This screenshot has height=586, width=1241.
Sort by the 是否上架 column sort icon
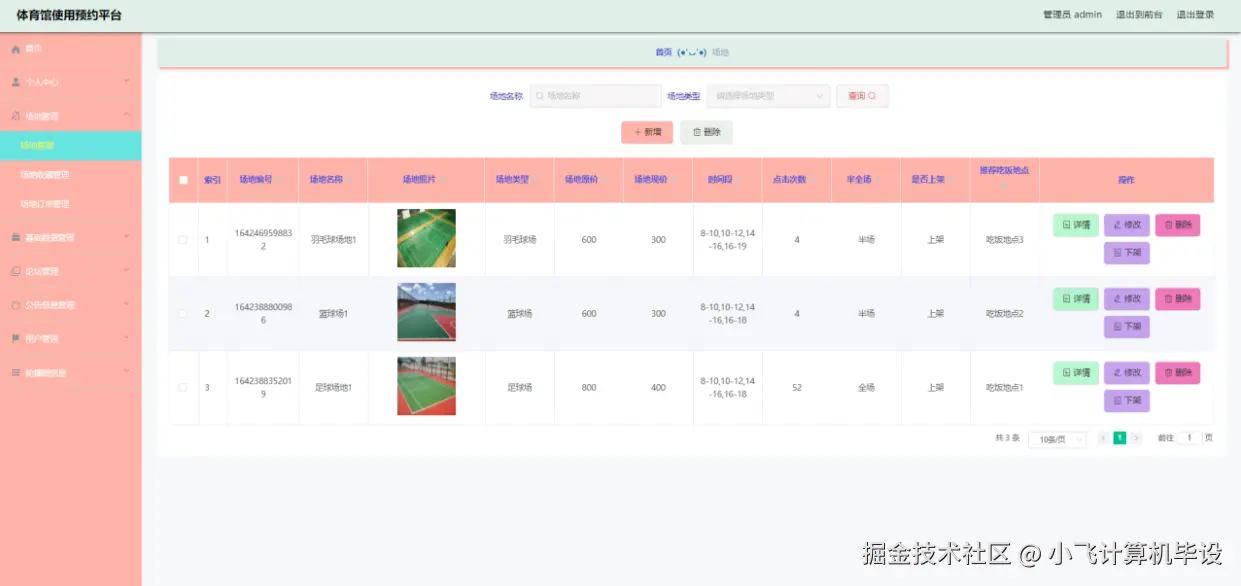tap(949, 180)
